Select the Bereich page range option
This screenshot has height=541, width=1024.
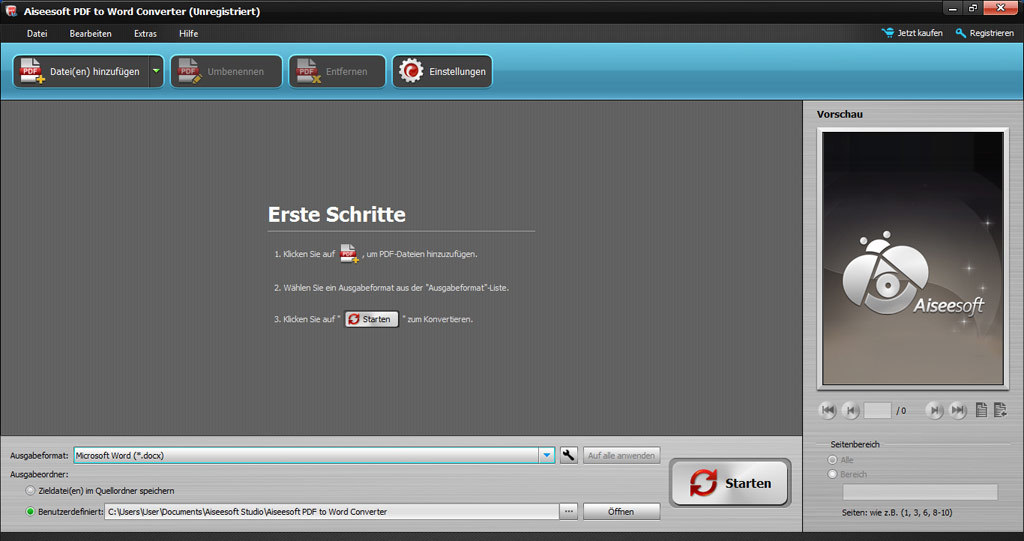[x=832, y=474]
